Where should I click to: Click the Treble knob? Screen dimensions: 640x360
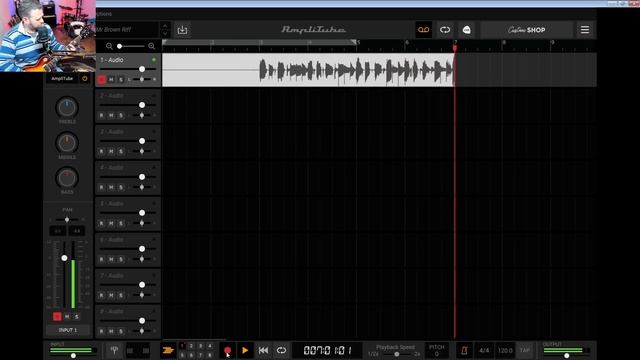[x=67, y=107]
